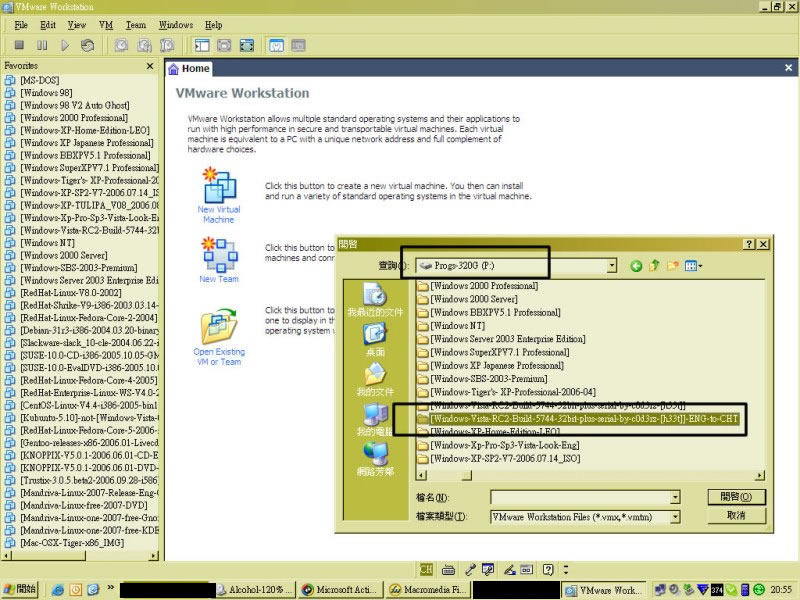Click the help question mark in Open dialog
Image resolution: width=800 pixels, height=600 pixels.
tap(748, 244)
